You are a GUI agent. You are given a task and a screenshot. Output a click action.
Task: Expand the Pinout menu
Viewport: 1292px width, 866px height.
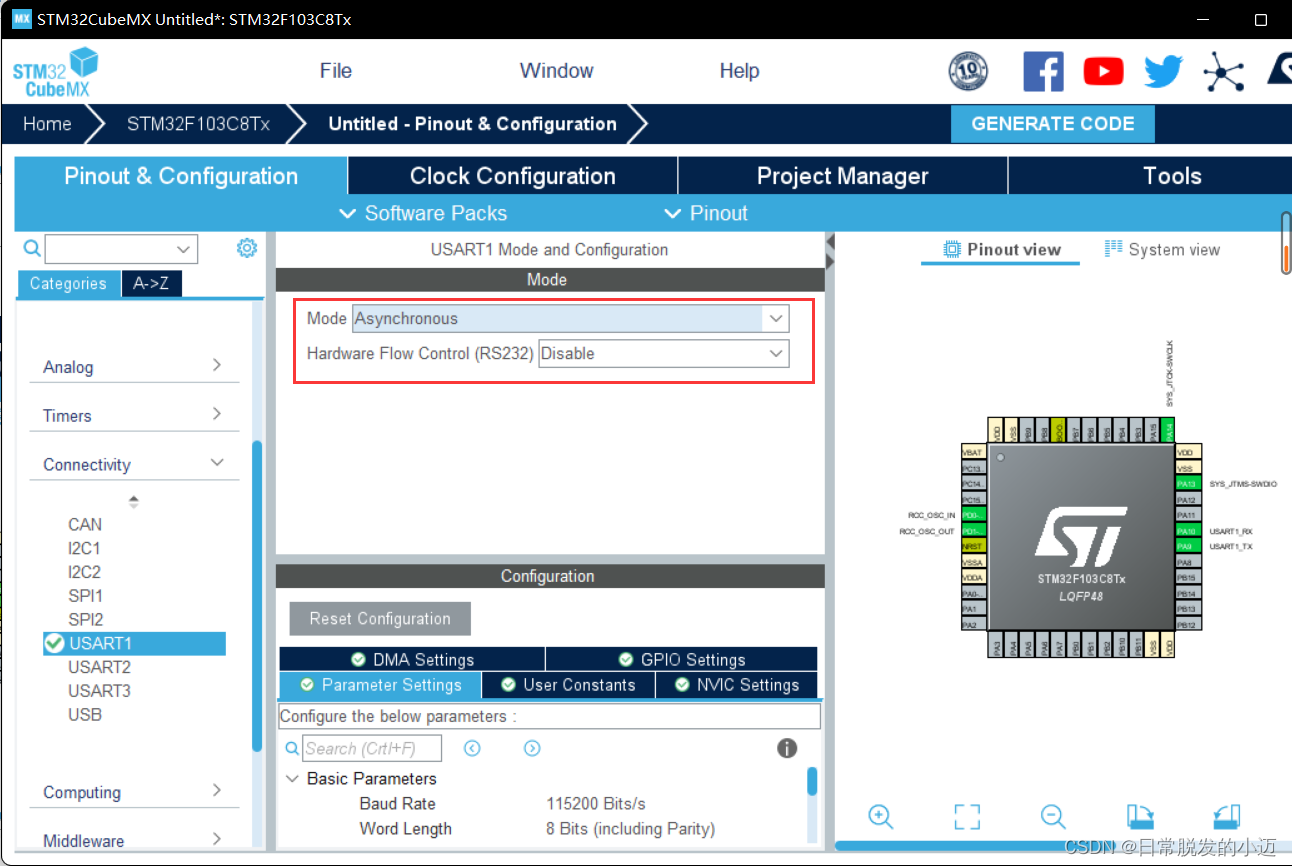706,213
